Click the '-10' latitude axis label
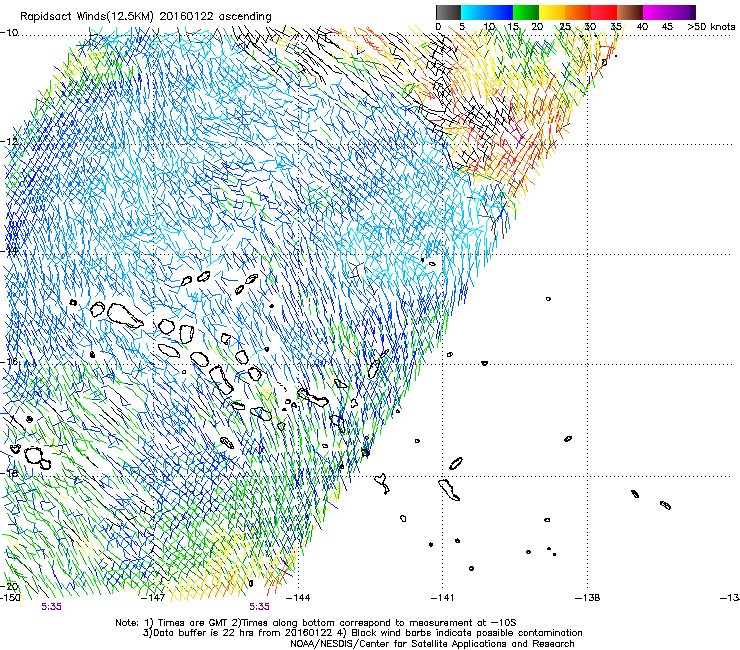Image resolution: width=740 pixels, height=650 pixels. 9,33
